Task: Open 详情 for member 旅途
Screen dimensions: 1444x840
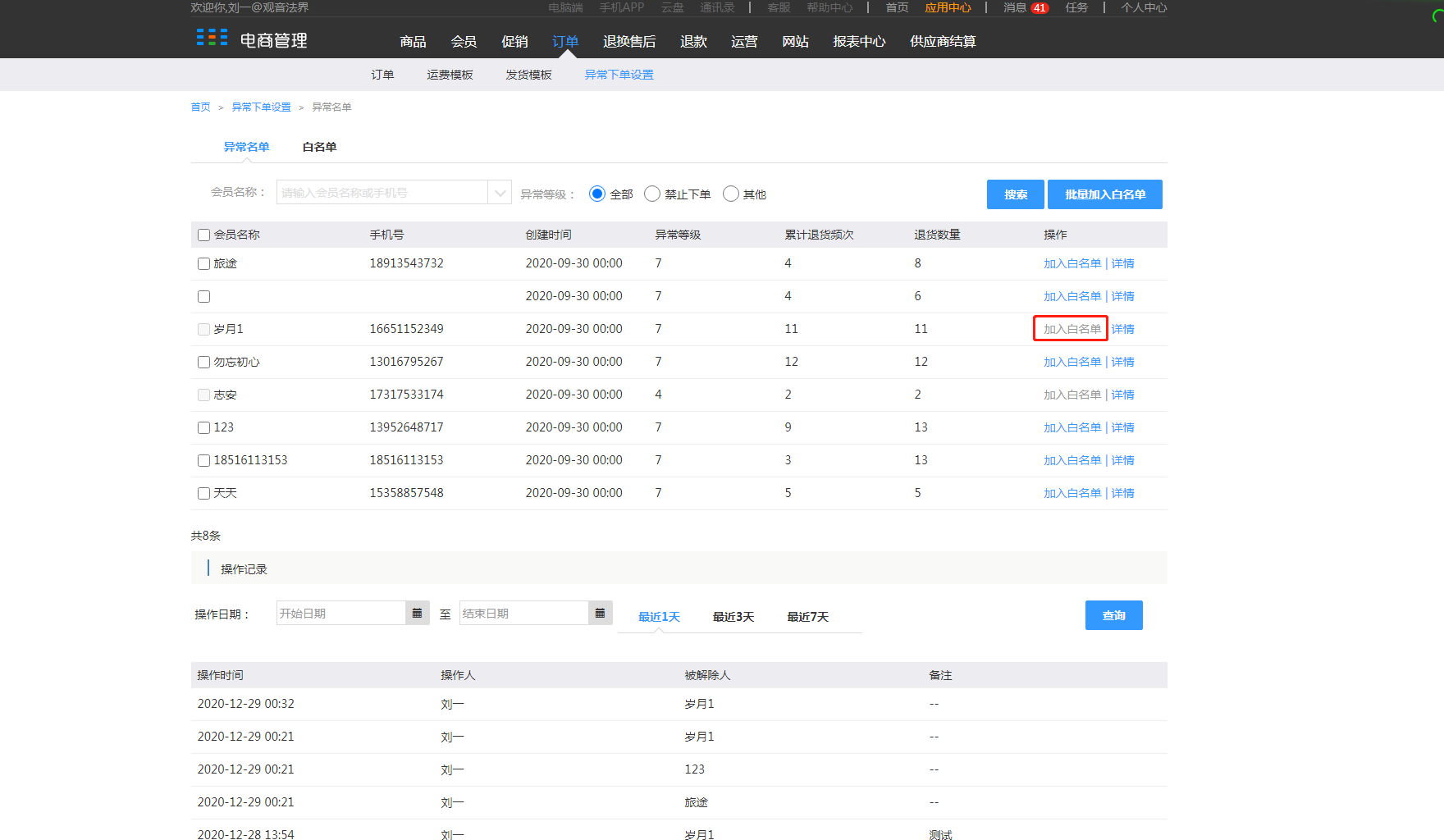Action: click(1123, 263)
